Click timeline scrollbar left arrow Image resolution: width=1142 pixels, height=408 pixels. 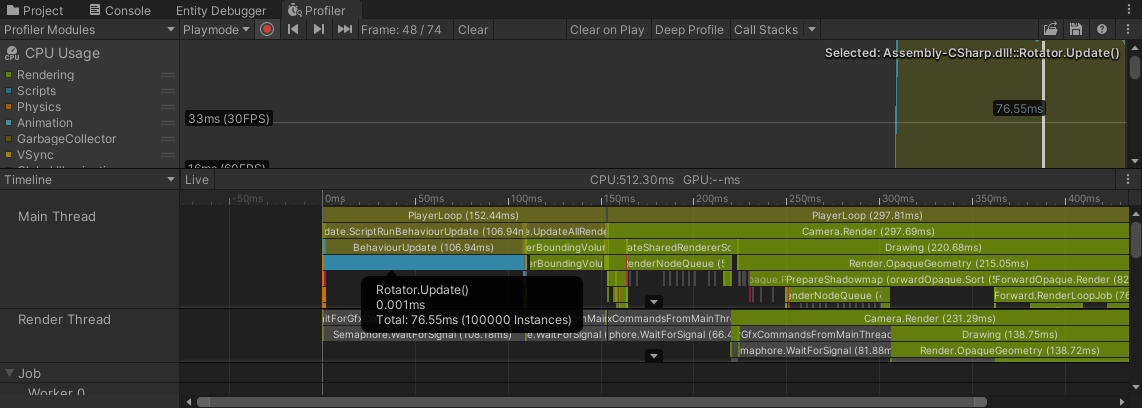pos(189,402)
